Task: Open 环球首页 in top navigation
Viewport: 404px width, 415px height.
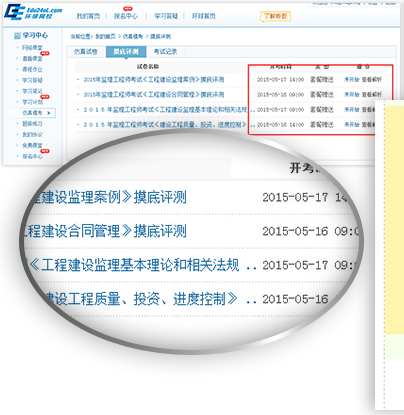Action: click(204, 16)
